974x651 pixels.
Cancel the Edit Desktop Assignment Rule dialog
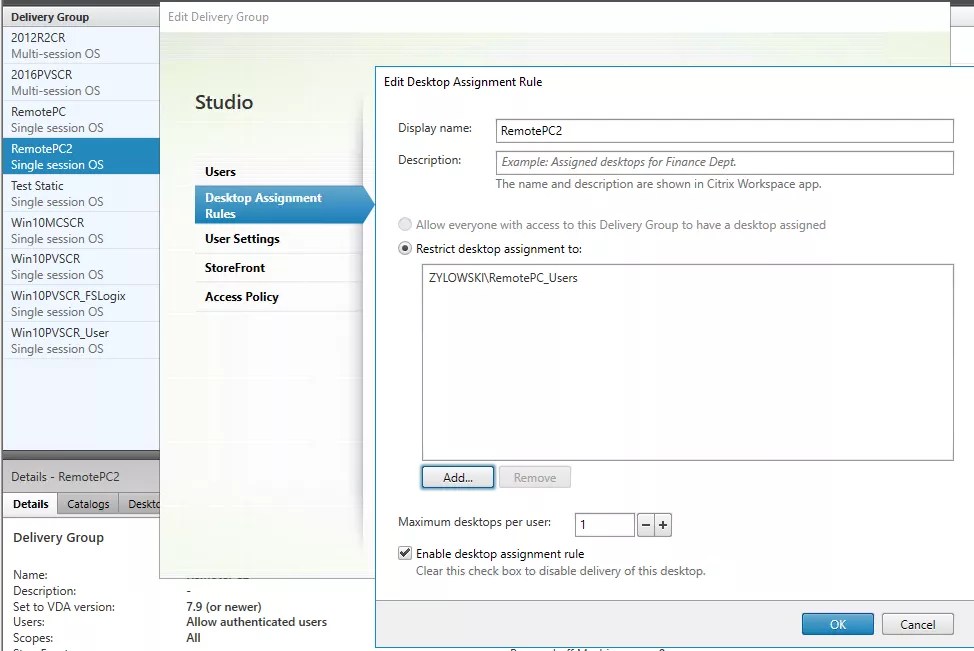coord(917,624)
